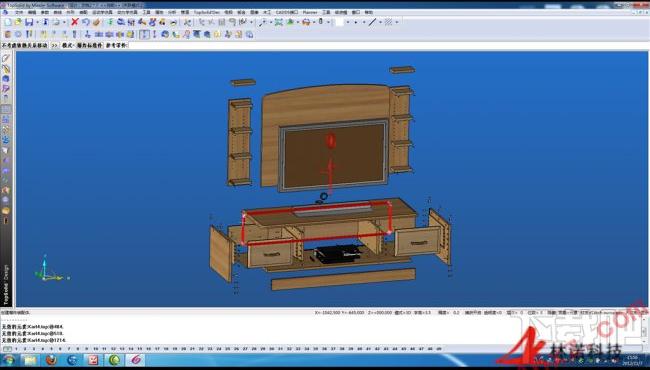Select the blue shape tool in left sidebar

point(6,78)
